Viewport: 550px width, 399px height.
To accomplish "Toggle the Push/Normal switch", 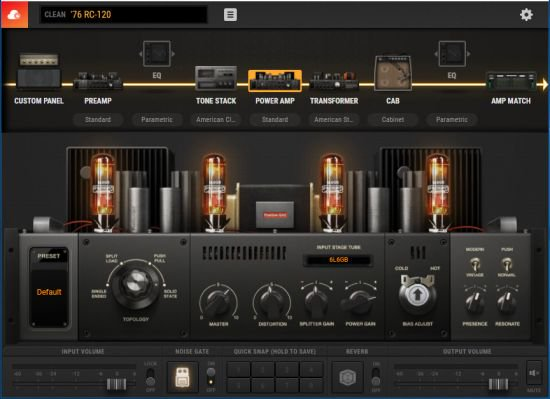I will pos(507,263).
